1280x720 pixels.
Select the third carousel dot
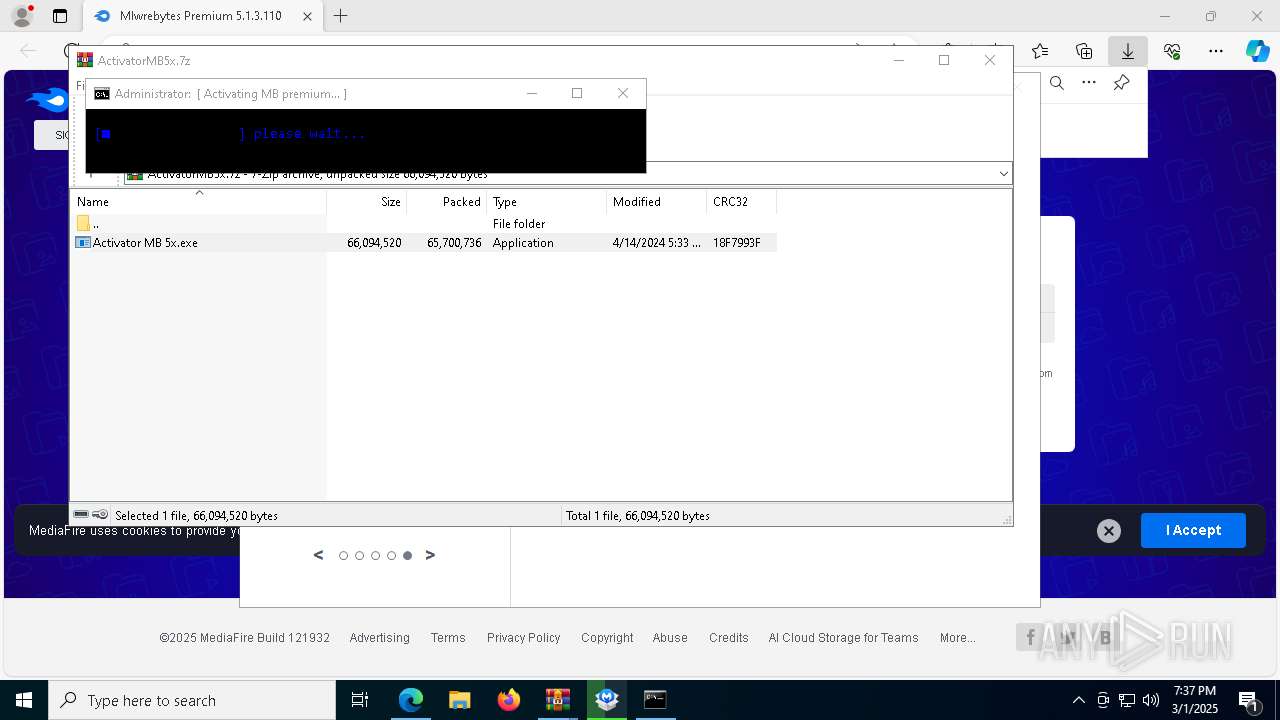[375, 556]
